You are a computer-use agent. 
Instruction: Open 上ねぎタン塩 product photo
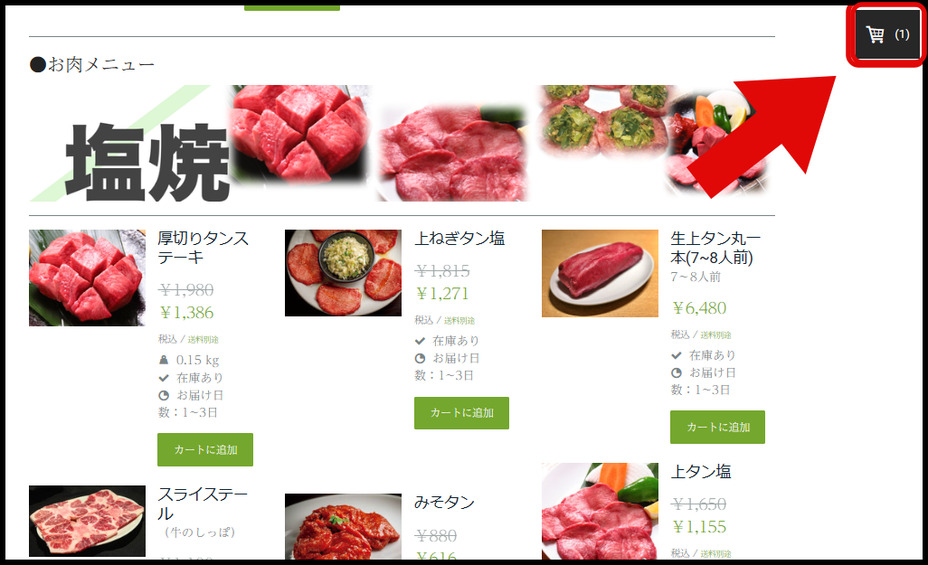coord(343,273)
